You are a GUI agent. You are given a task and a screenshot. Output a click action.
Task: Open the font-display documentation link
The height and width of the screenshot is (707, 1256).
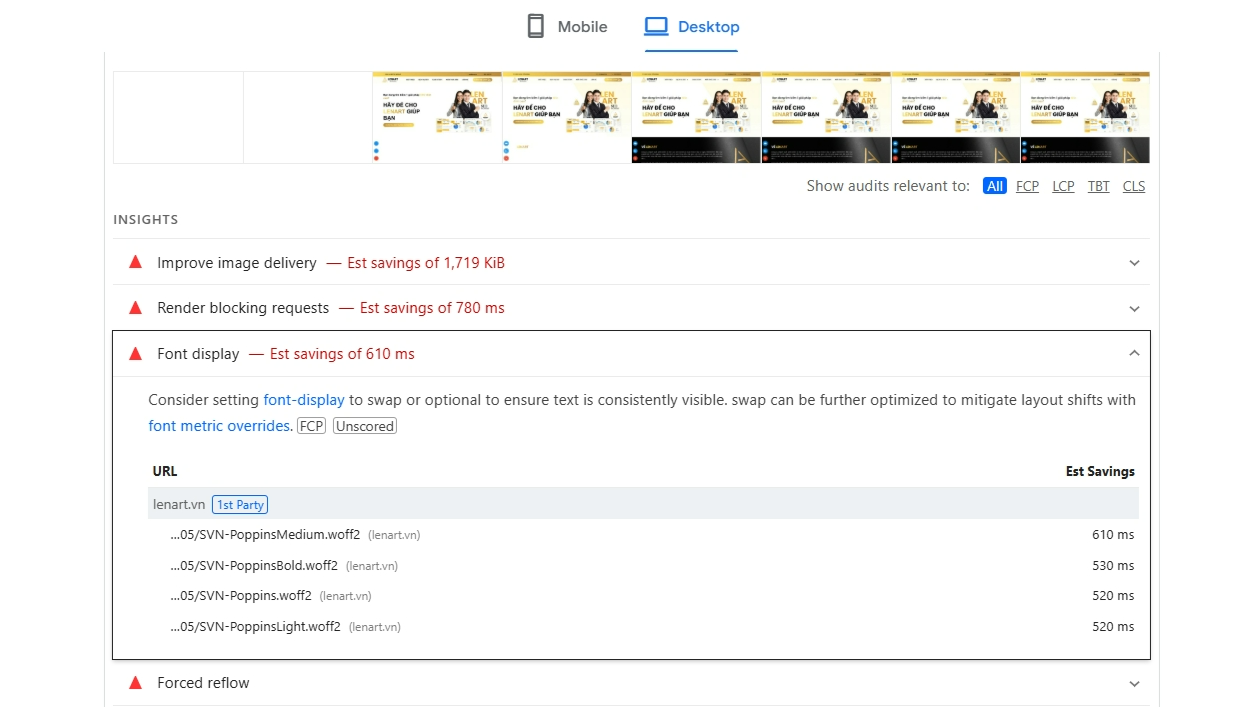(x=304, y=399)
